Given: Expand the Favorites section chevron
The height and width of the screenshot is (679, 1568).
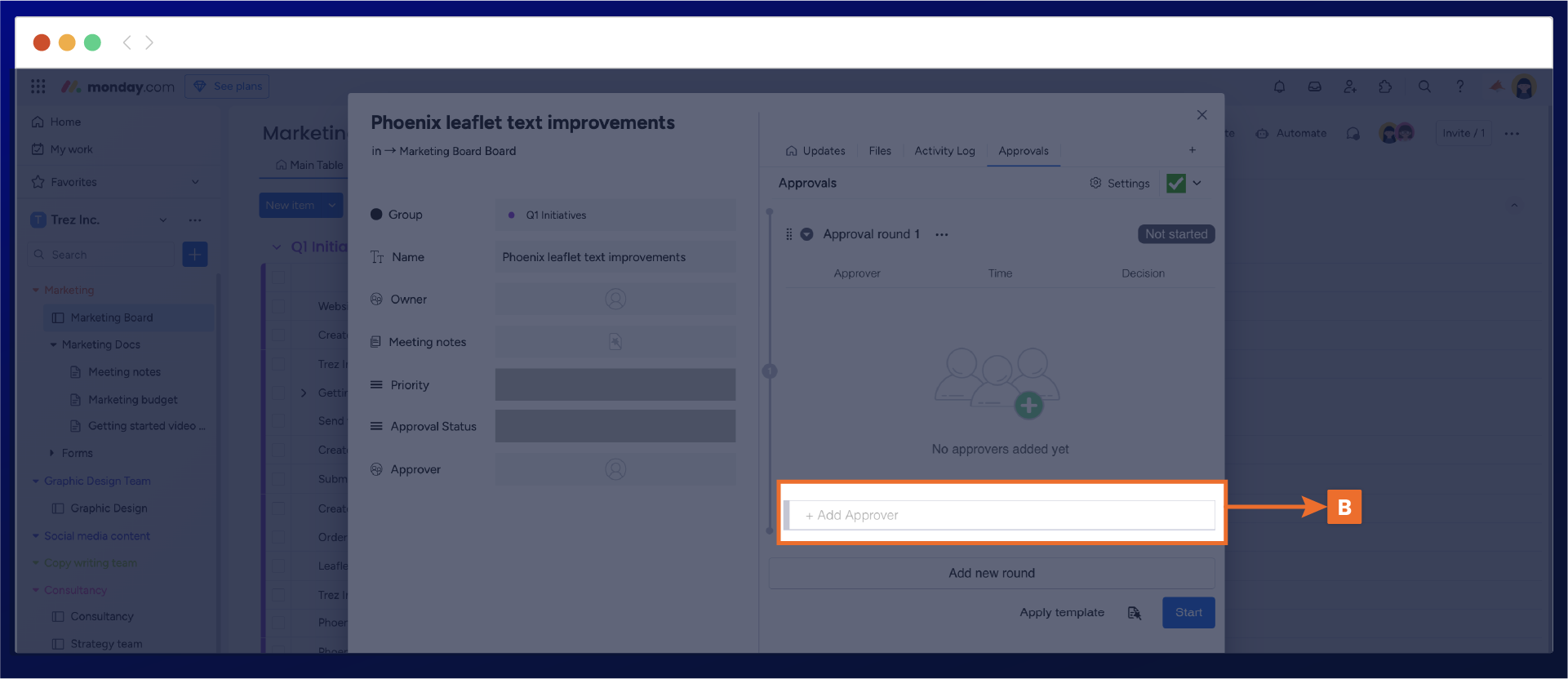Looking at the screenshot, I should [195, 182].
